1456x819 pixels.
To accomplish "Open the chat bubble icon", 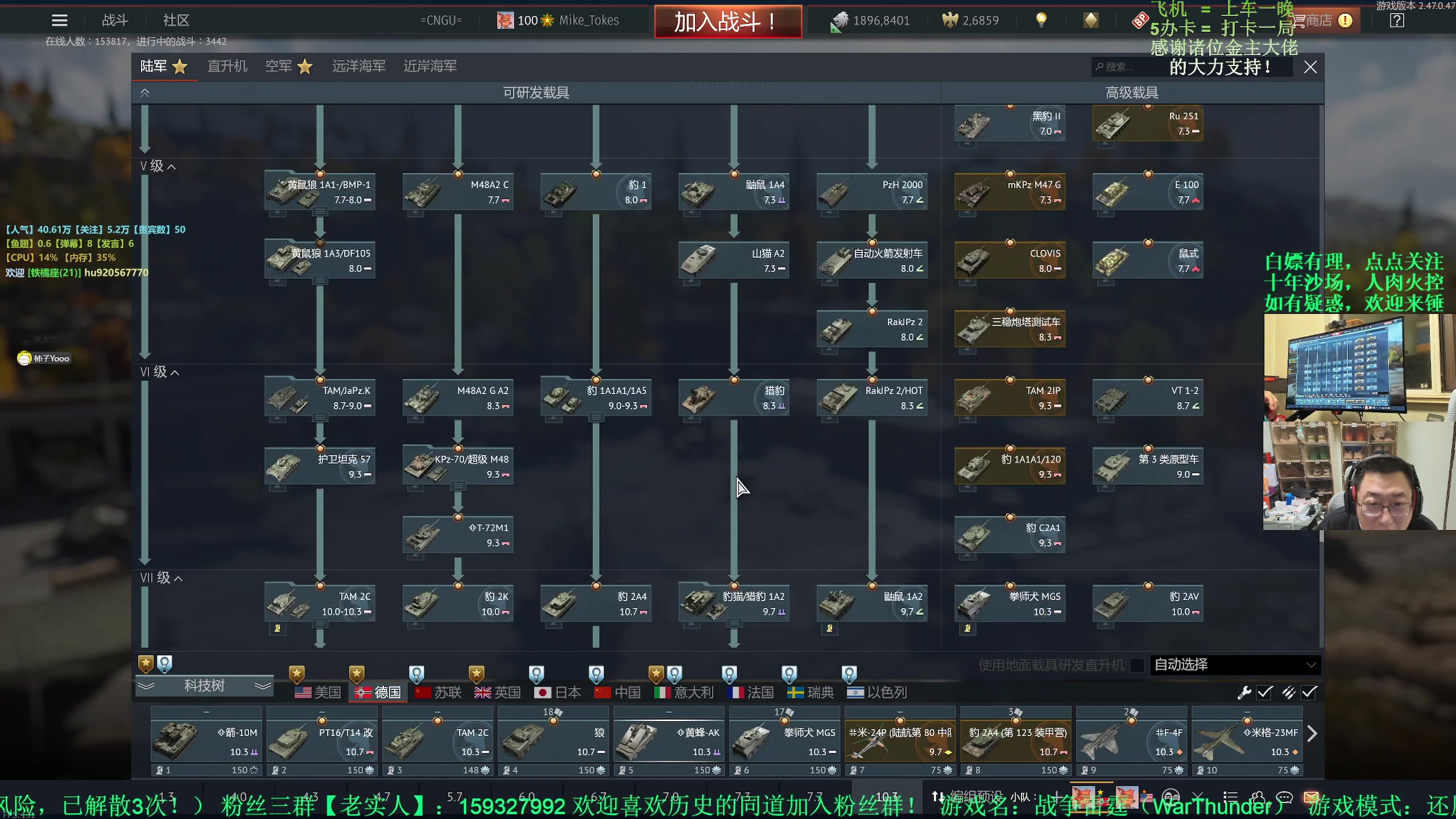I will [1284, 797].
